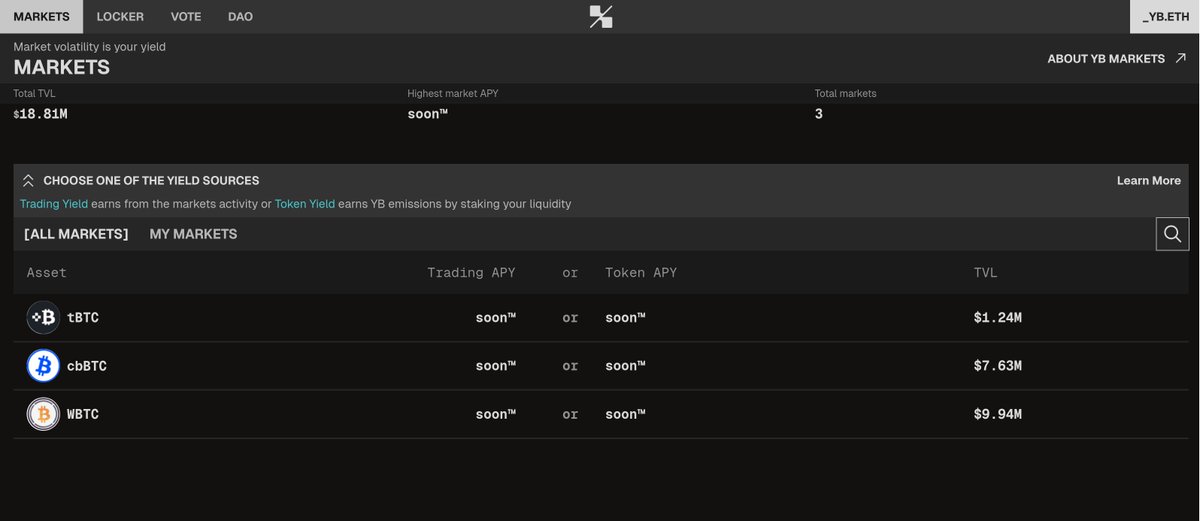Sort by the Trading APY column header
This screenshot has height=521, width=1200.
(x=471, y=272)
